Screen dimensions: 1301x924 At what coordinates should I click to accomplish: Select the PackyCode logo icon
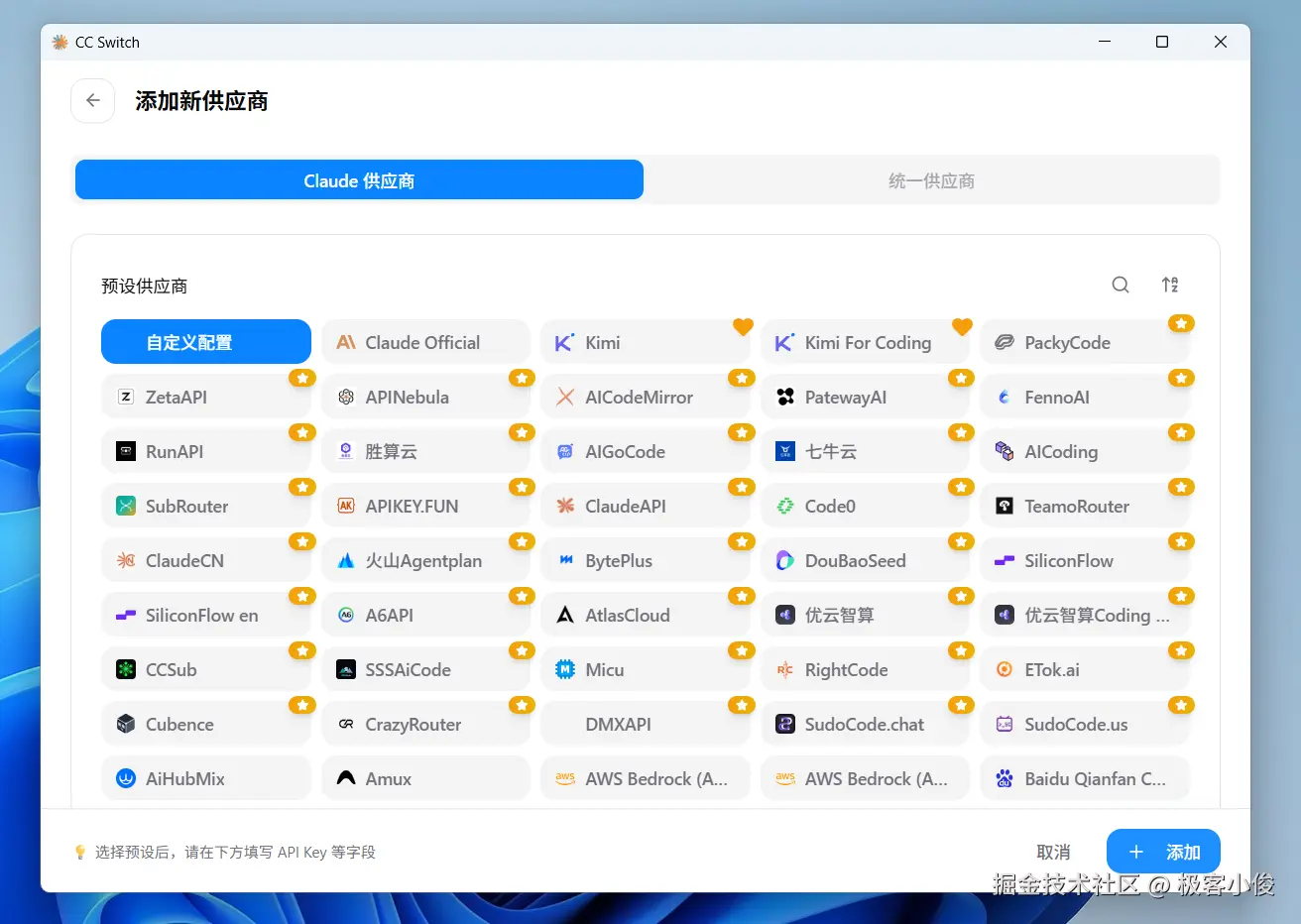[x=1005, y=342]
